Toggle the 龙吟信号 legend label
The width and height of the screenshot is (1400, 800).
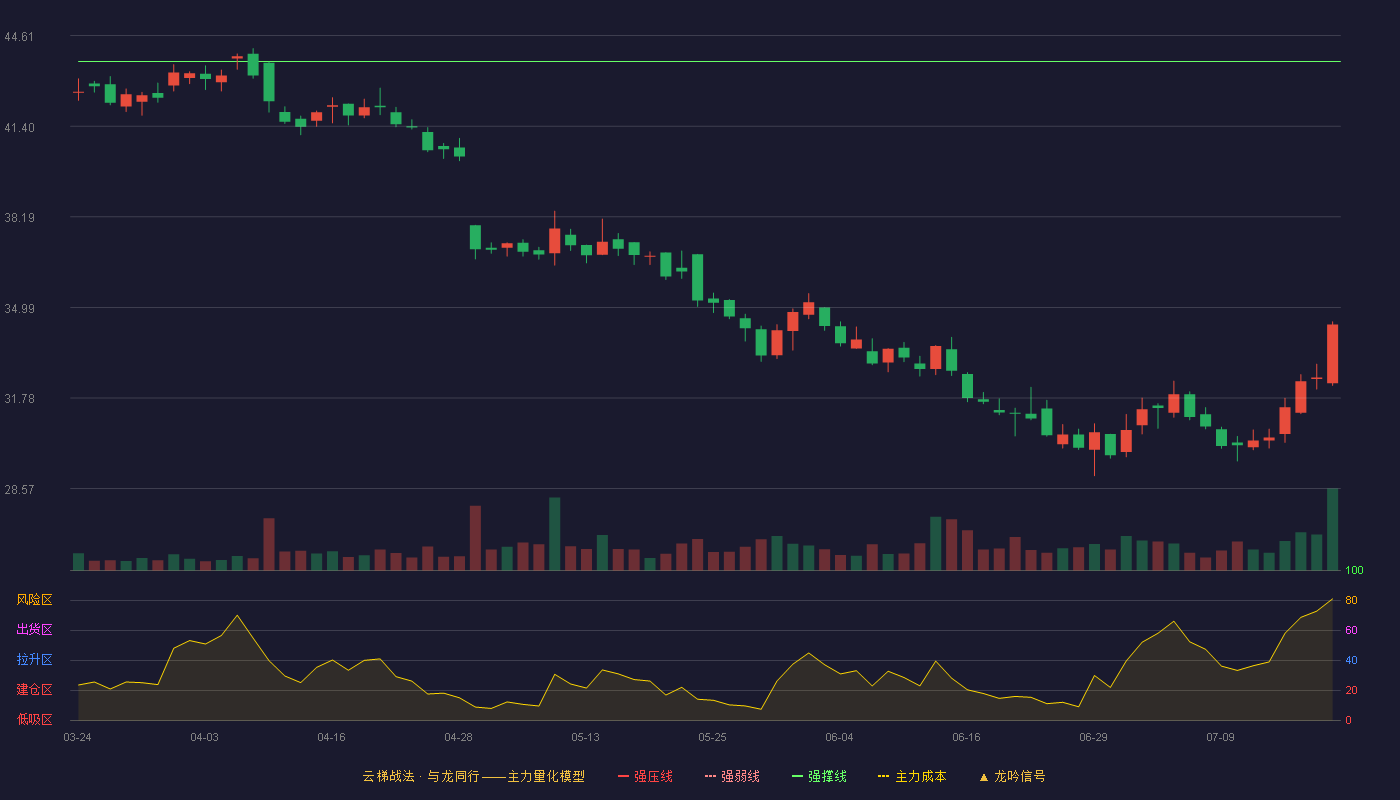(1019, 776)
